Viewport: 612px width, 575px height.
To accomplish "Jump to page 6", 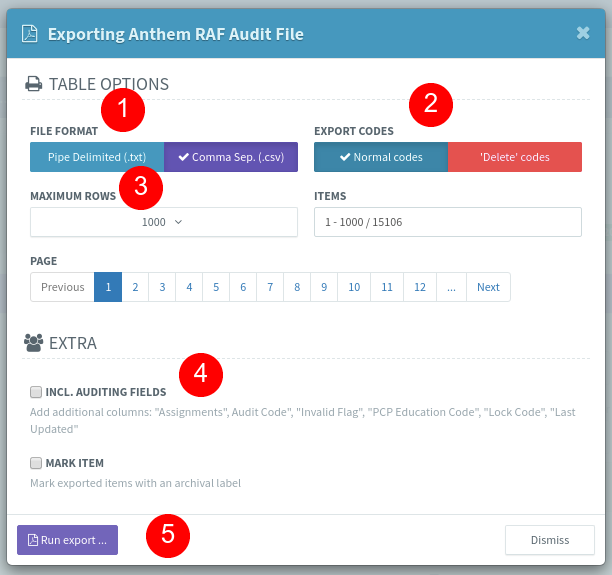I will (243, 287).
